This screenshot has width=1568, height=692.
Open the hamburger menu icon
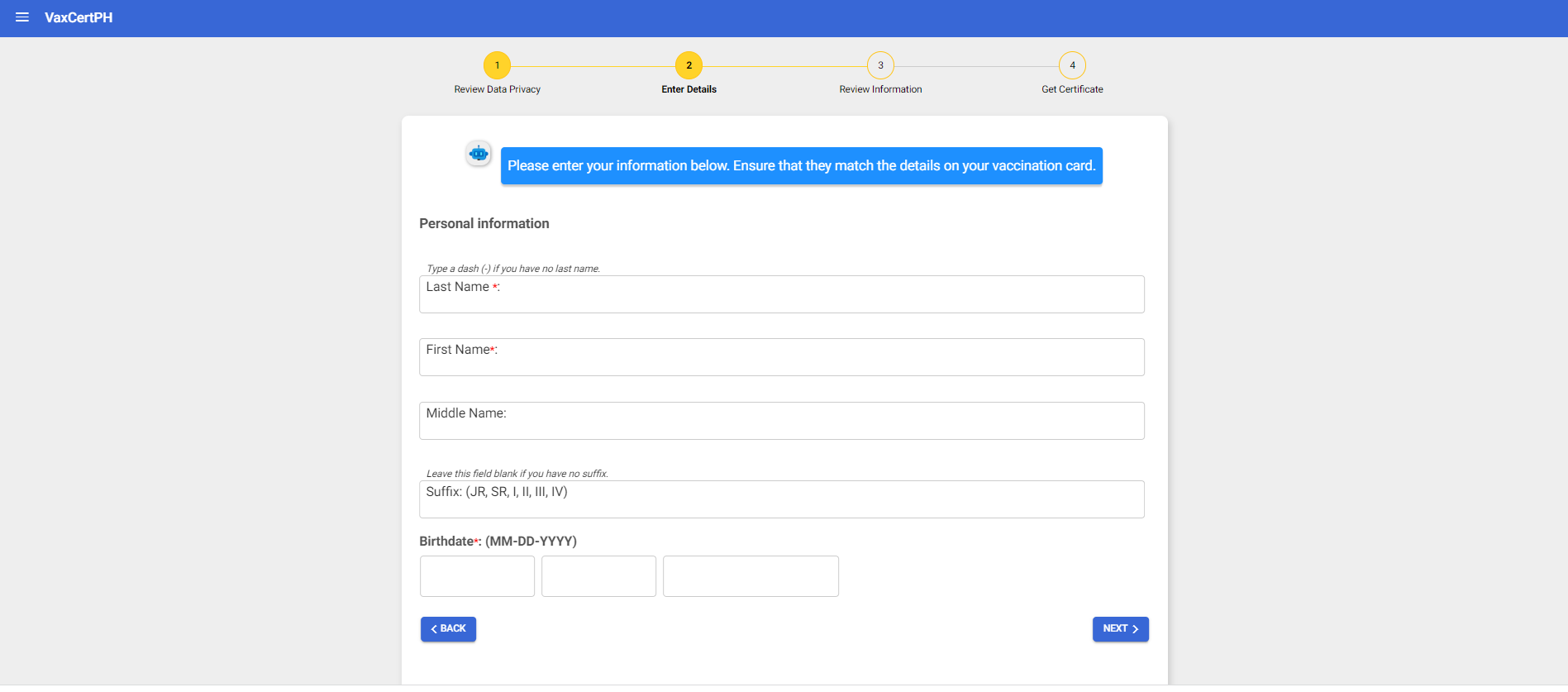point(22,17)
